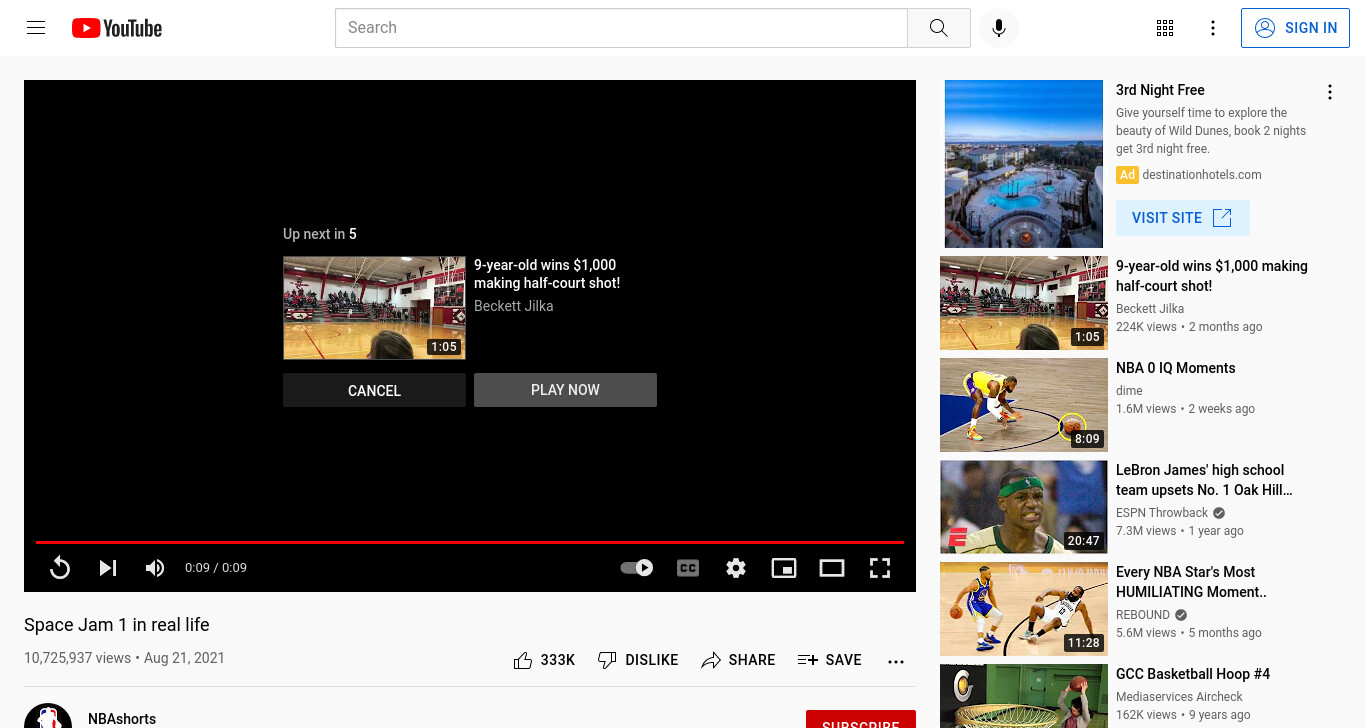The image size is (1366, 728).
Task: Open the 3rd Night Free ad title
Action: pyautogui.click(x=1160, y=90)
